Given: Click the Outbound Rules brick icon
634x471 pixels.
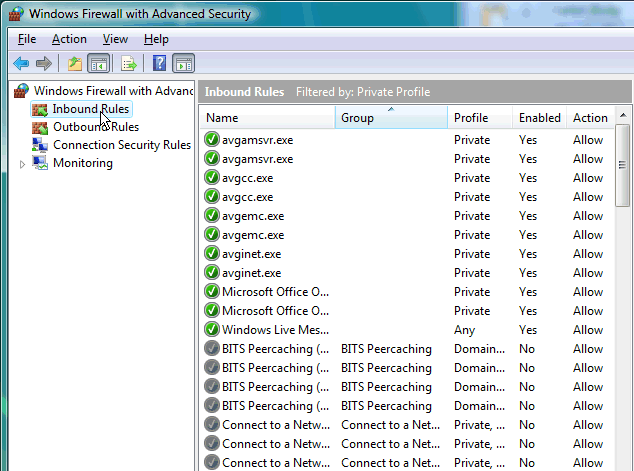Looking at the screenshot, I should (x=40, y=127).
